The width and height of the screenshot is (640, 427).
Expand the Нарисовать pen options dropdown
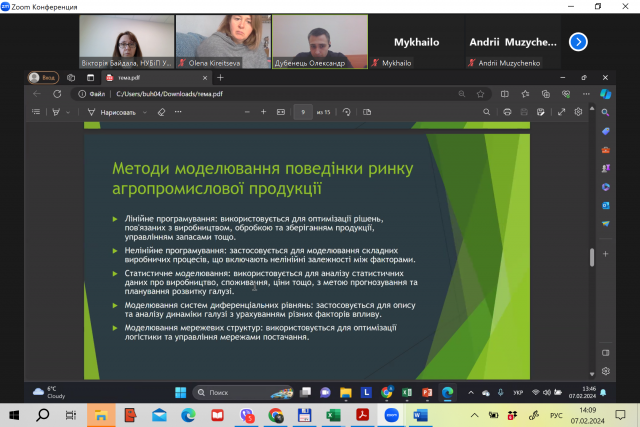click(x=145, y=112)
